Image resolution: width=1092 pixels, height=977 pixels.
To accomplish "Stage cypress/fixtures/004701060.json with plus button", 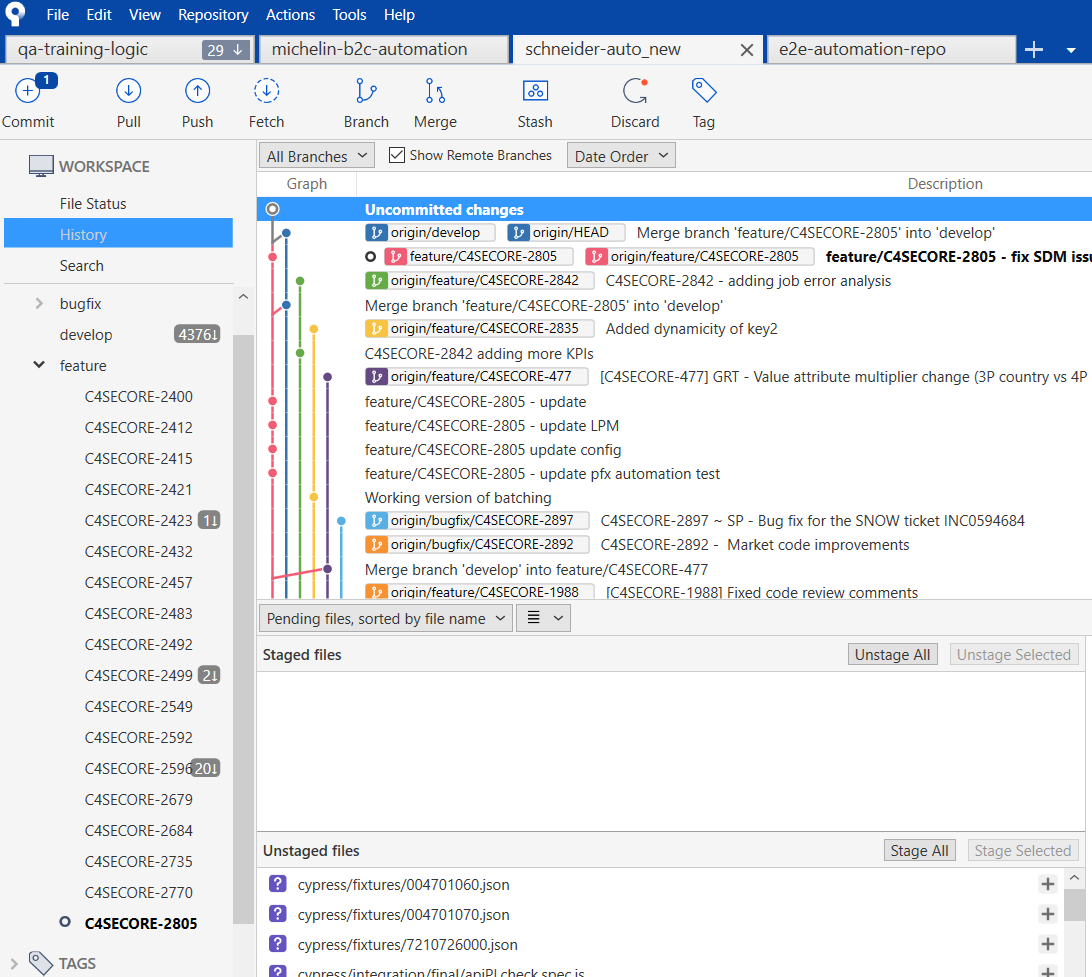I will (1047, 884).
